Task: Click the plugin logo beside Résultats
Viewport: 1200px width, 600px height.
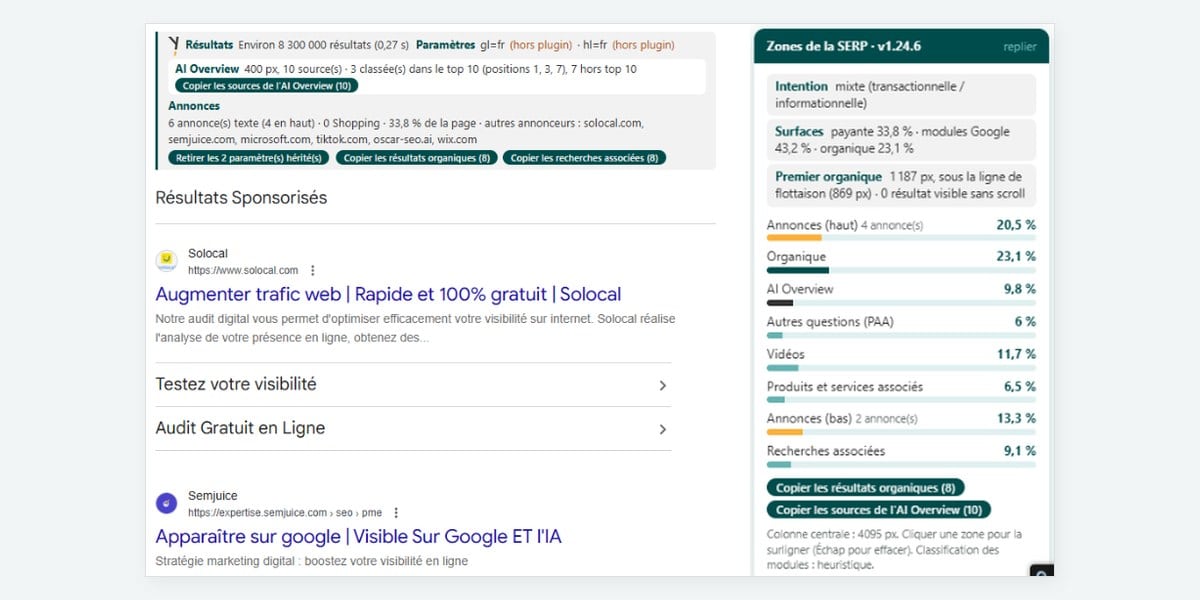Action: tap(174, 44)
